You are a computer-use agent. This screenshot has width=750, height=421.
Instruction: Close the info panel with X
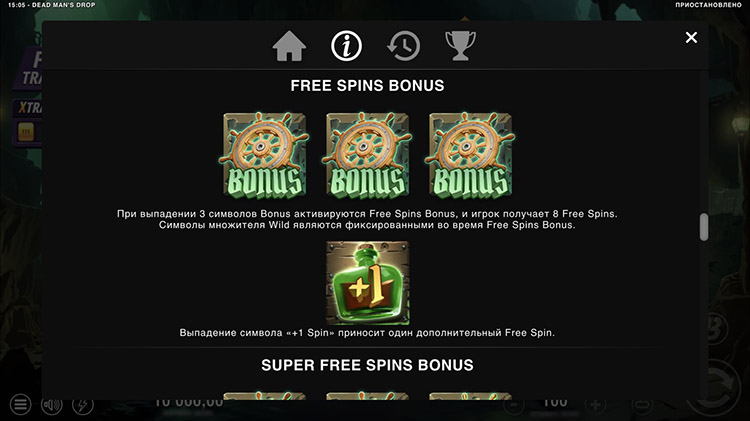691,37
